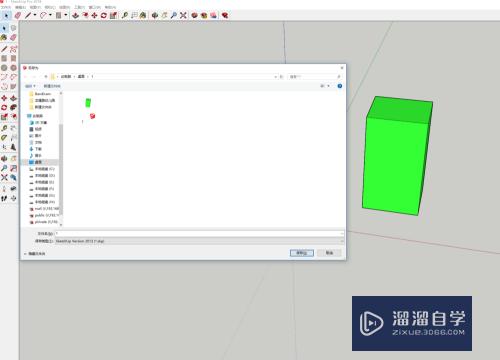Click the Save button in the dialog
The height and width of the screenshot is (360, 500).
302,253
